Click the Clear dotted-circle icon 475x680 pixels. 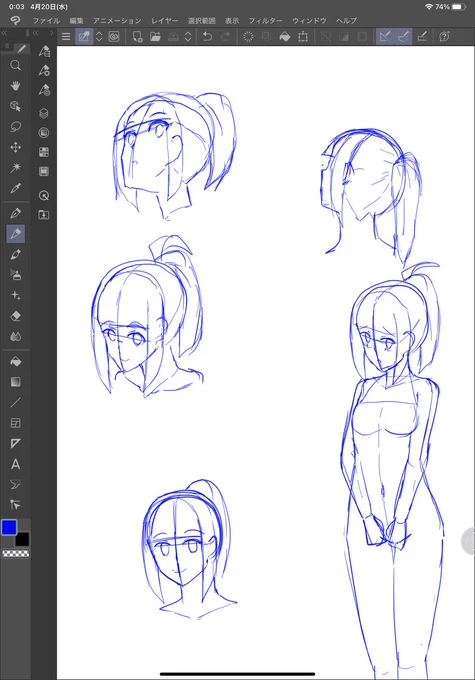pyautogui.click(x=248, y=36)
